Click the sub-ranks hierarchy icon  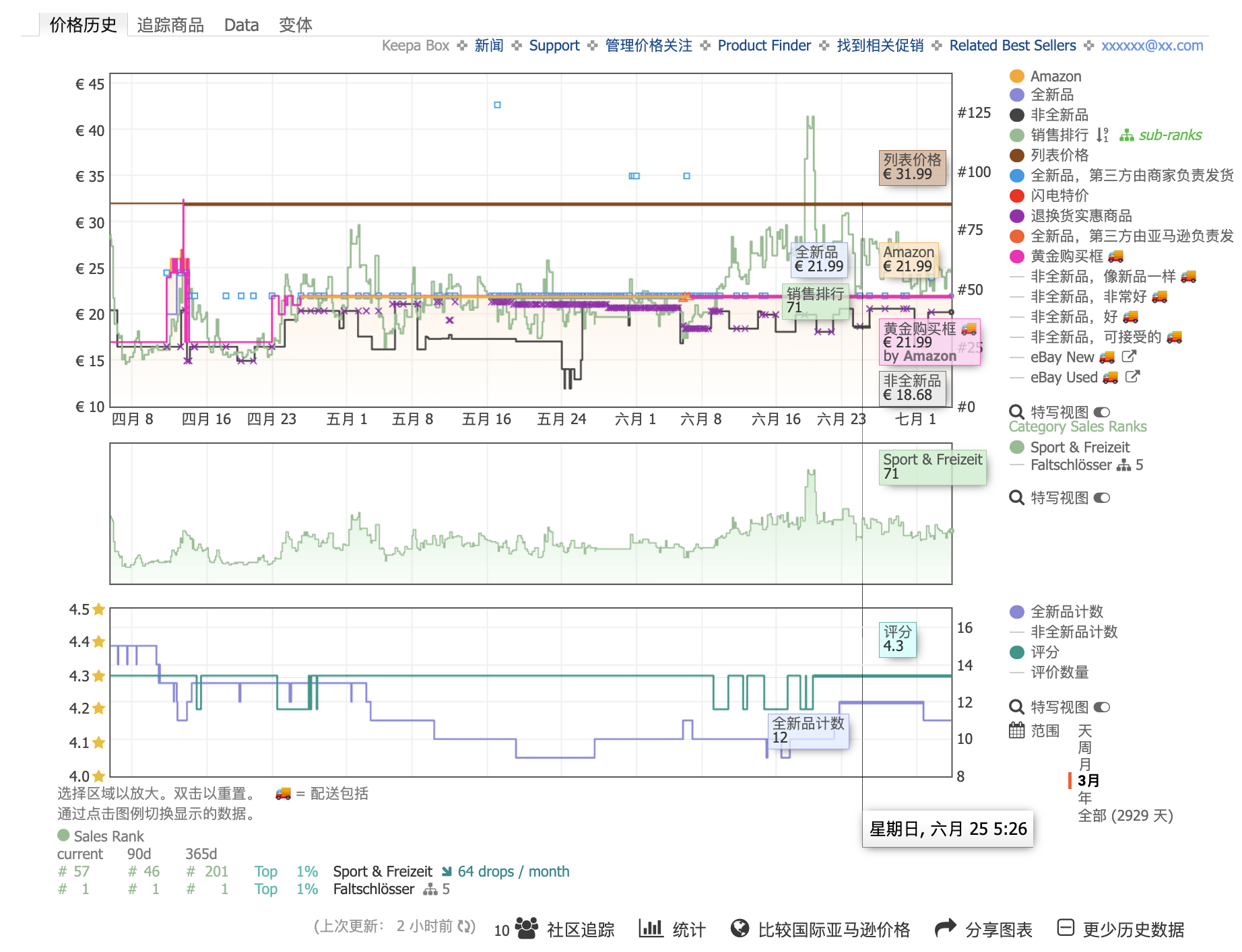coord(1126,135)
